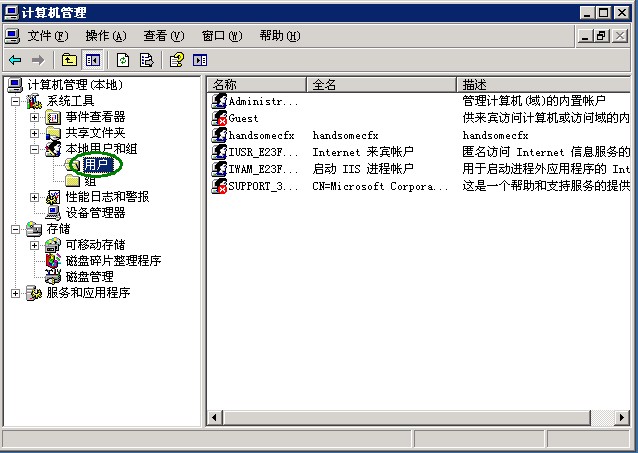Open the 帮助(H) menu
The height and width of the screenshot is (453, 638).
tap(280, 36)
